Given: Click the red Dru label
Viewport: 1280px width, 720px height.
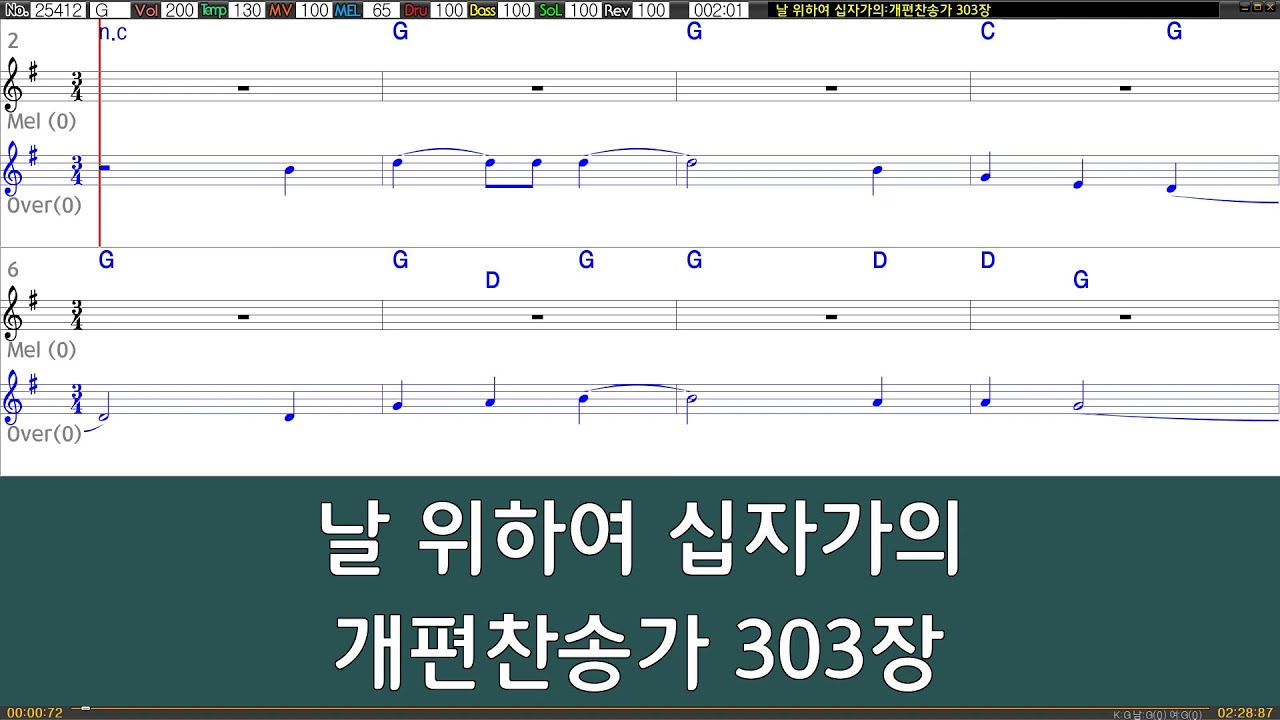Looking at the screenshot, I should [415, 10].
